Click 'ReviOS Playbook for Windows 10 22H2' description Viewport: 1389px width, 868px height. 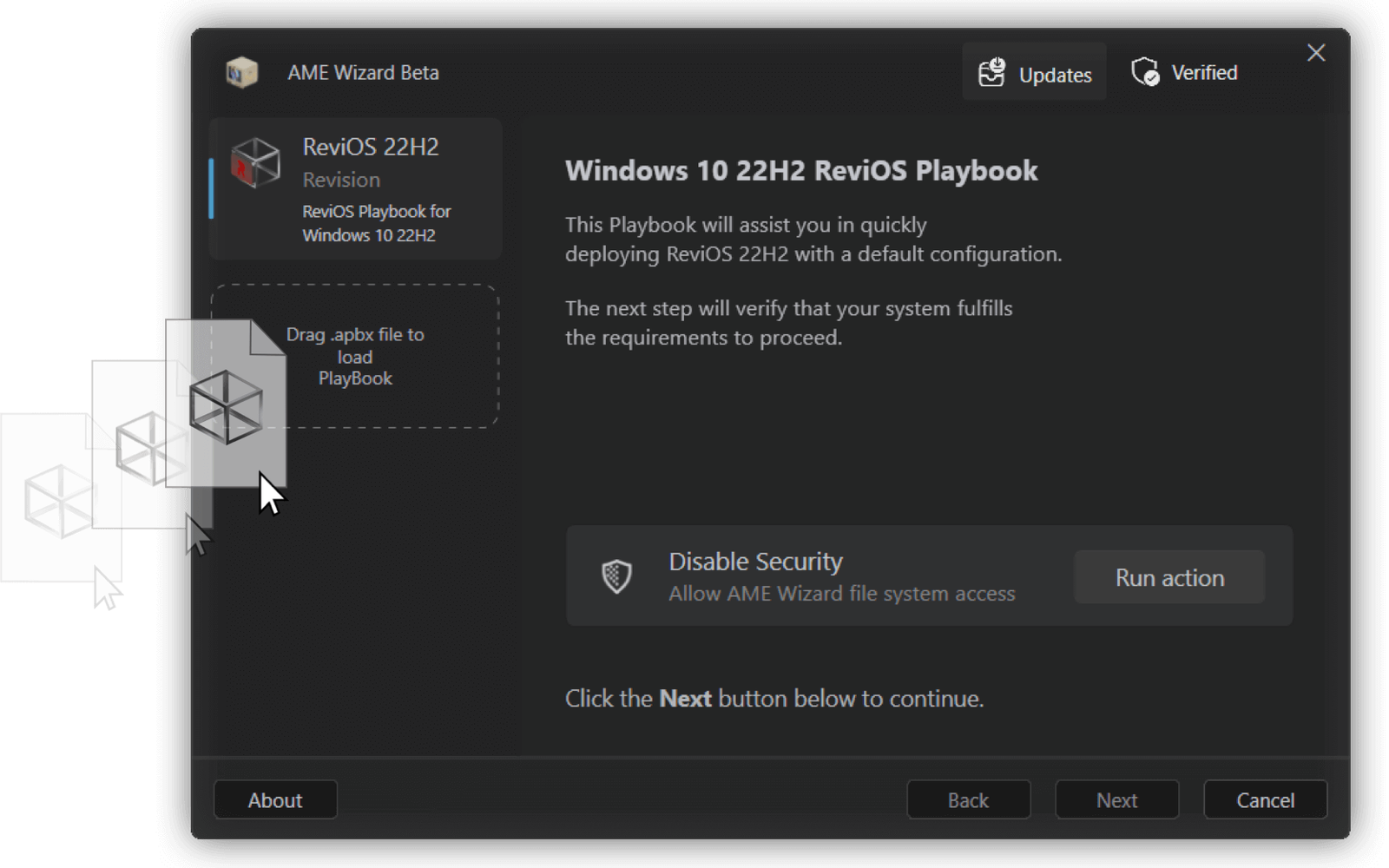click(x=377, y=223)
